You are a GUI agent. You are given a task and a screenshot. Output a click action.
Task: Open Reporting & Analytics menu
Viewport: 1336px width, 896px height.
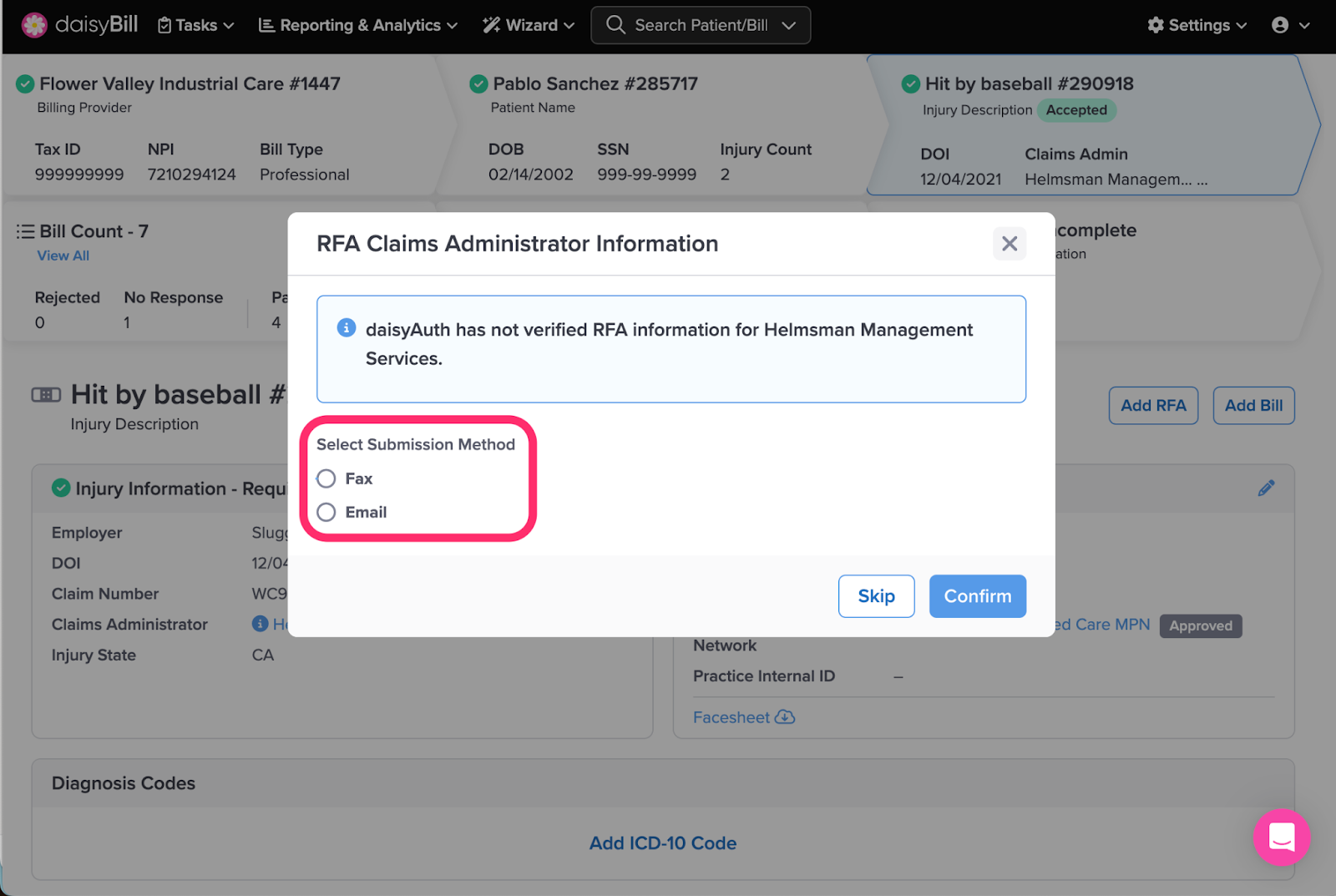(x=358, y=25)
